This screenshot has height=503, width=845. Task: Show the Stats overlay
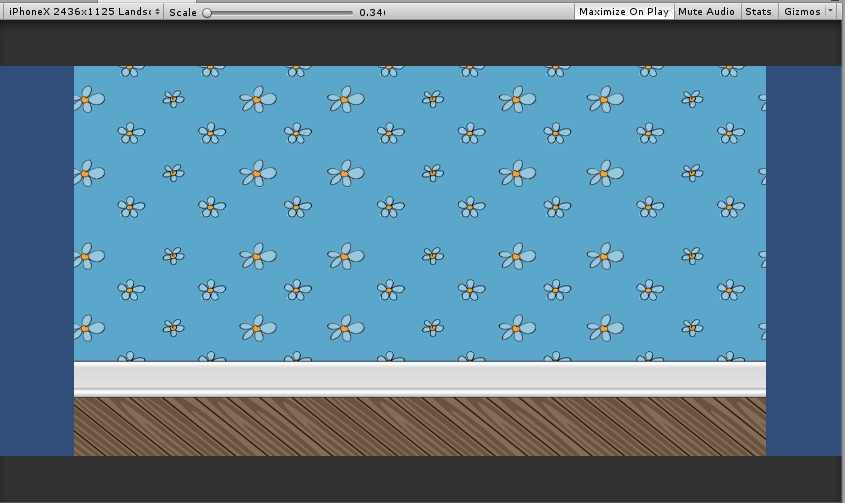[758, 12]
